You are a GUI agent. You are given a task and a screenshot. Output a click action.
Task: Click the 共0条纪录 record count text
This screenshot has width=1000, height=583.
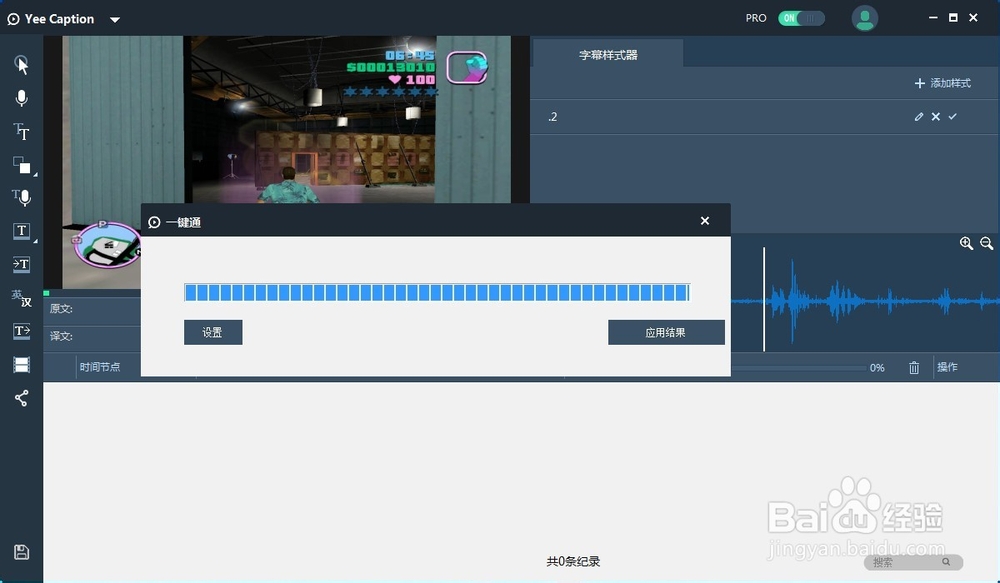pos(573,561)
